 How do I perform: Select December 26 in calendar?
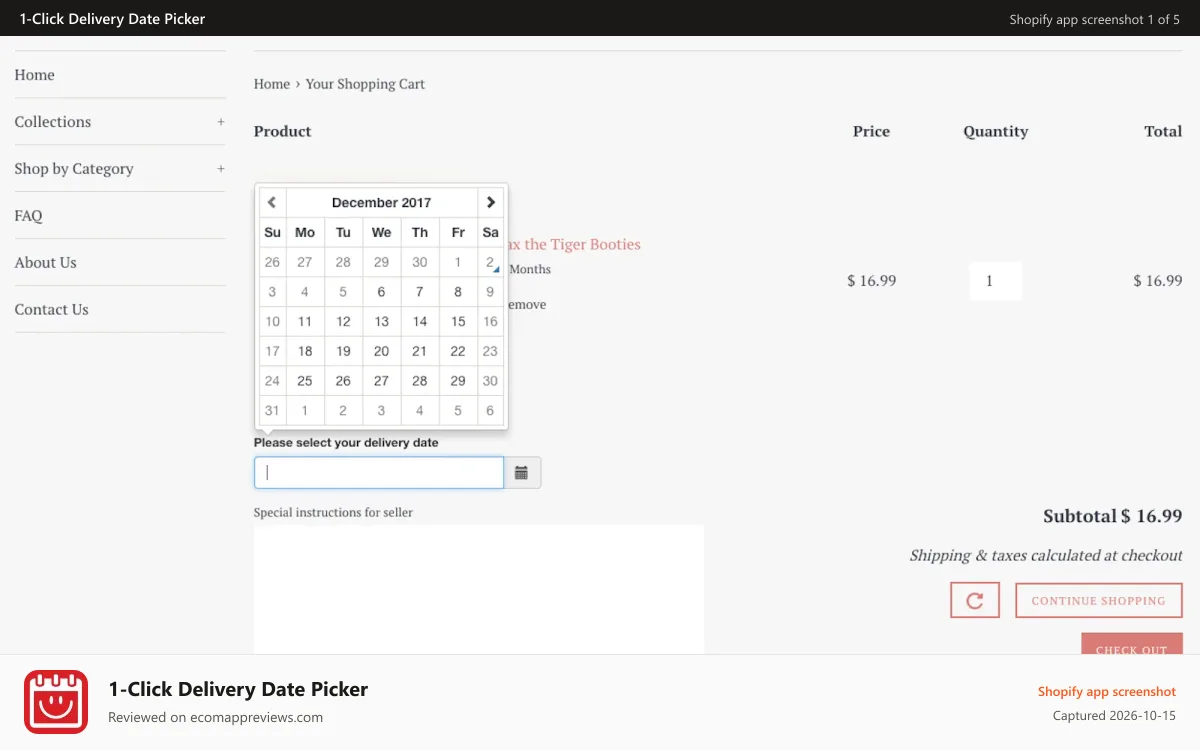point(343,381)
